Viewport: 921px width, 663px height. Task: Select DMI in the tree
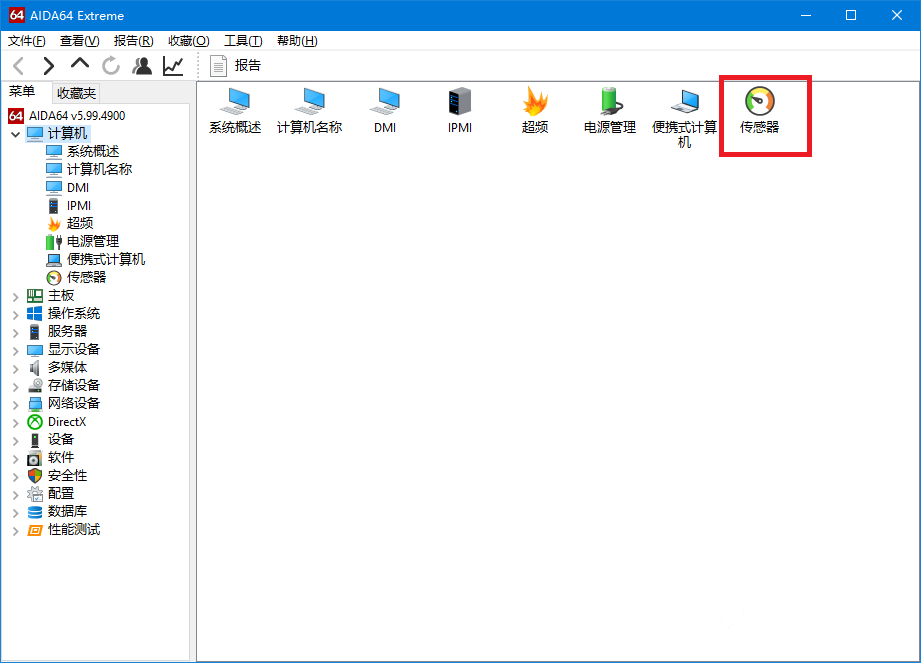click(78, 187)
